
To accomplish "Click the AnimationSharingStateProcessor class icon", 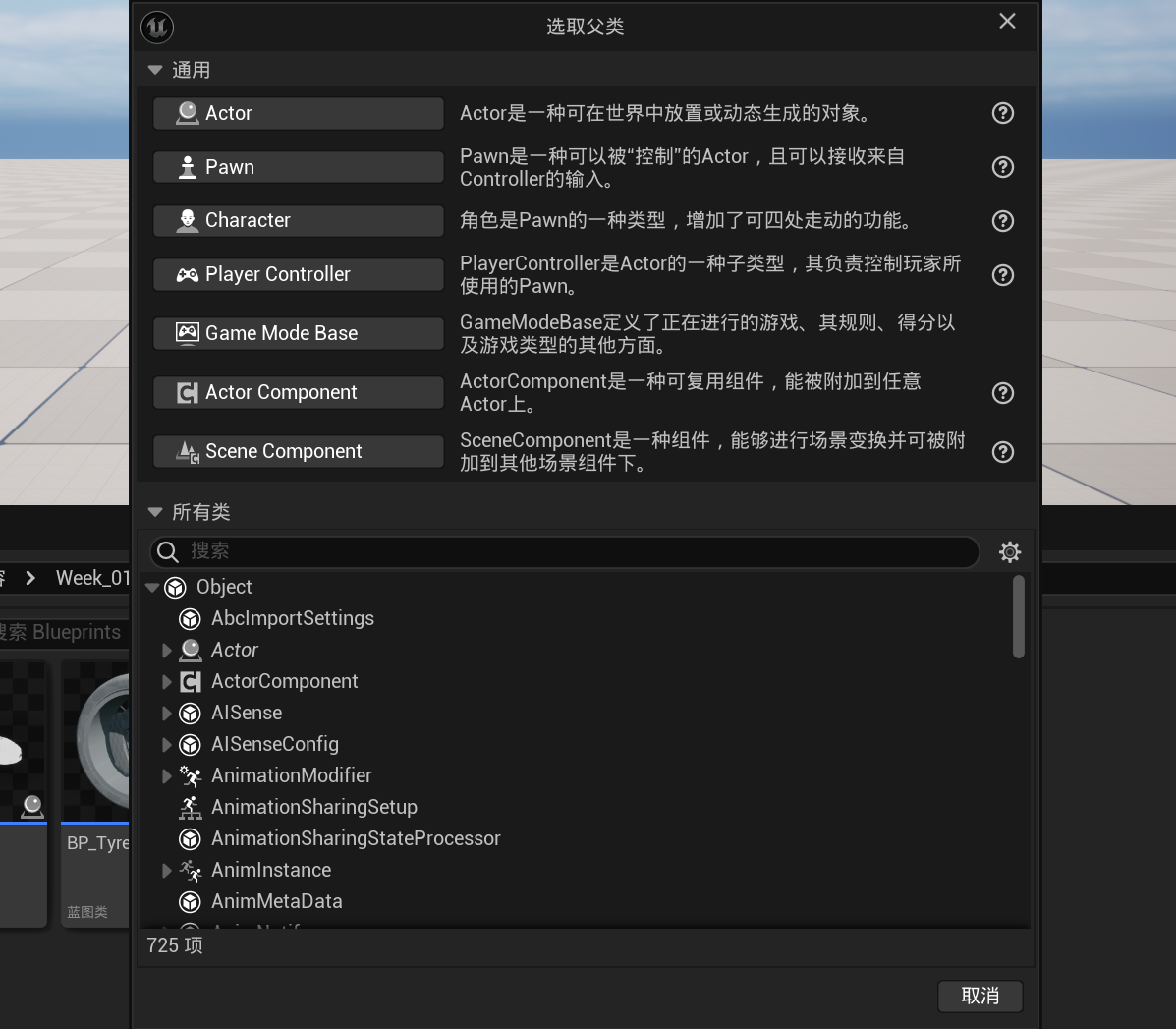I will pyautogui.click(x=191, y=839).
